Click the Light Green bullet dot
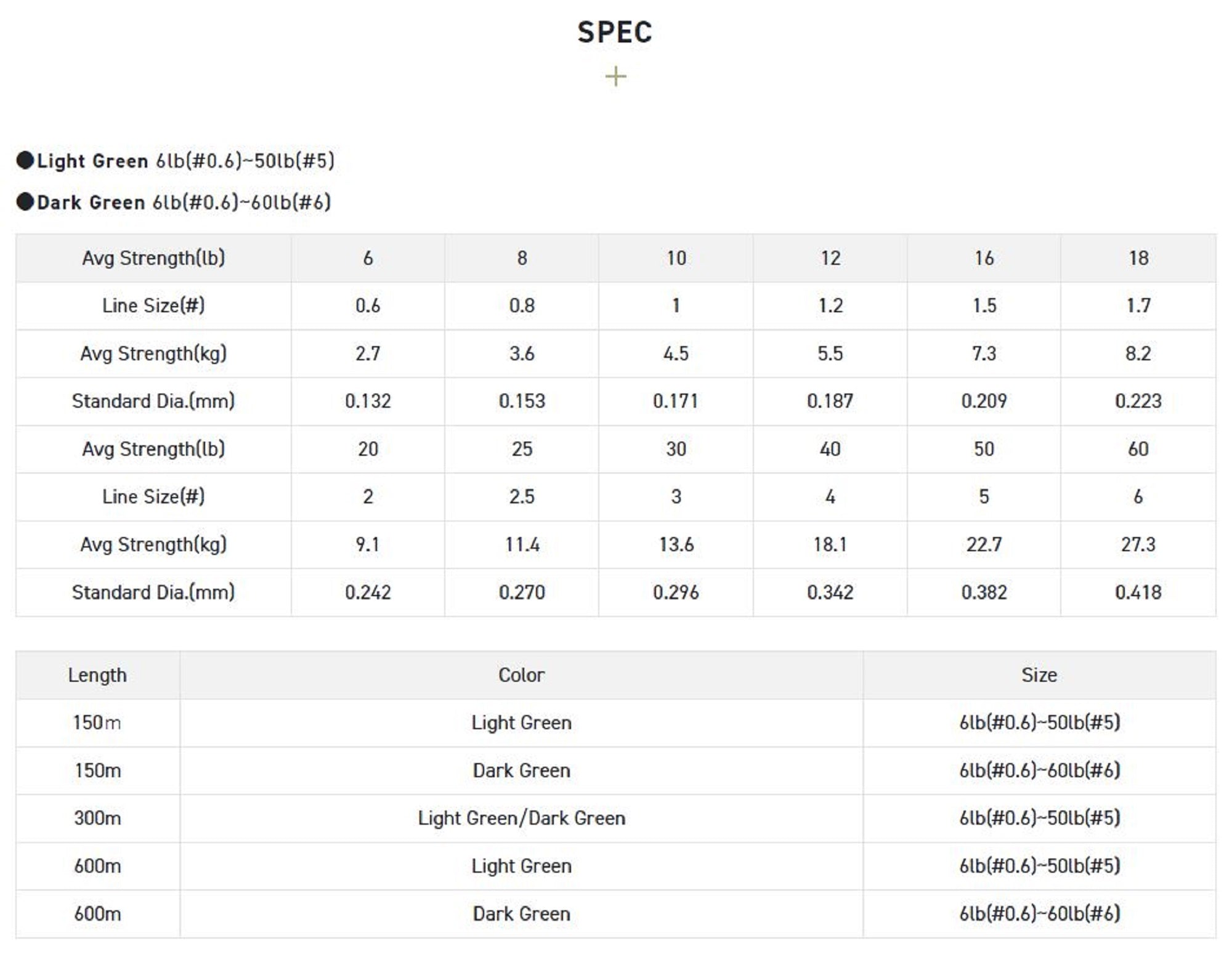This screenshot has width=1232, height=954. (25, 161)
